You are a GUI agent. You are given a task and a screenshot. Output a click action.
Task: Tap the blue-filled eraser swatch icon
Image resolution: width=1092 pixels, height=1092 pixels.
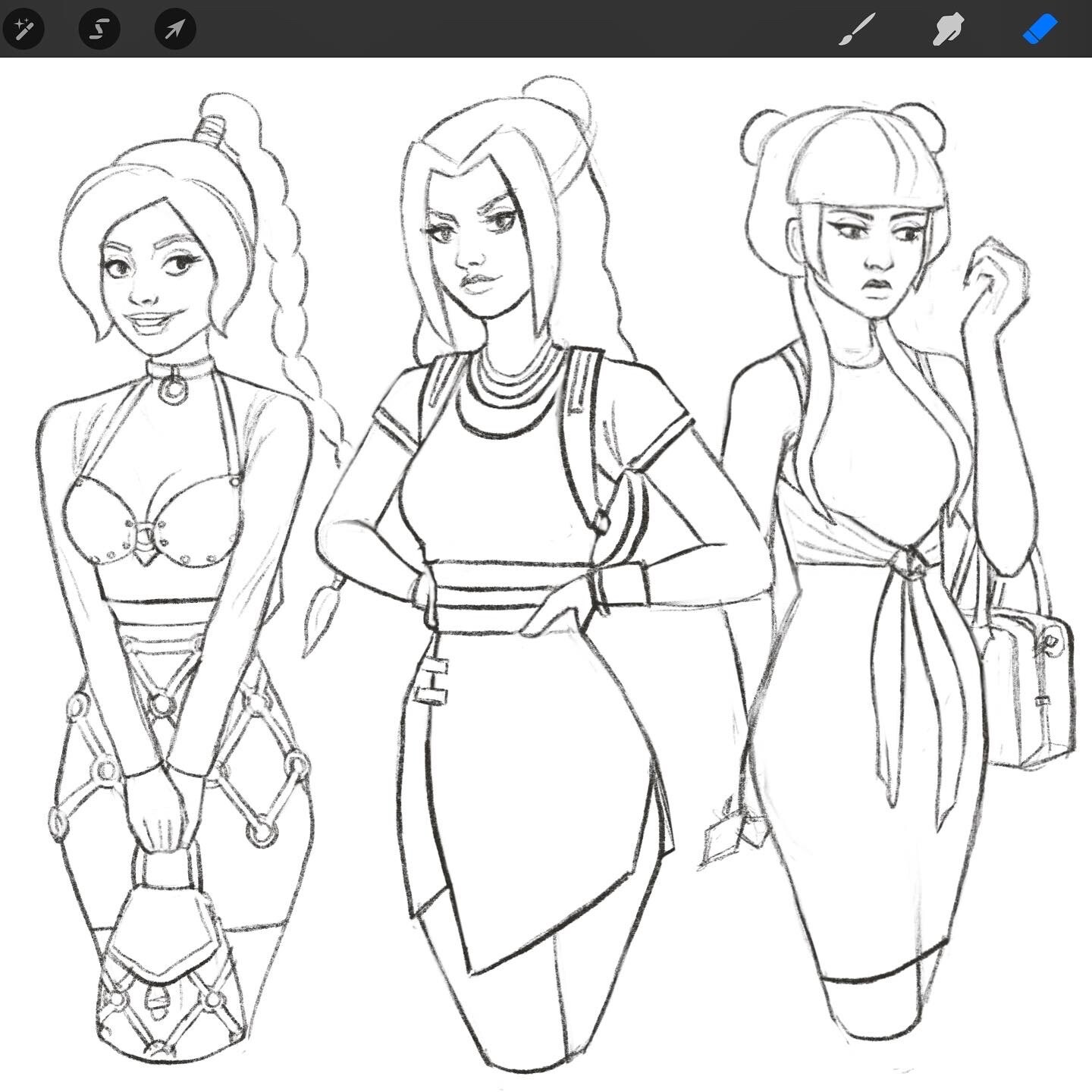pos(1038,29)
